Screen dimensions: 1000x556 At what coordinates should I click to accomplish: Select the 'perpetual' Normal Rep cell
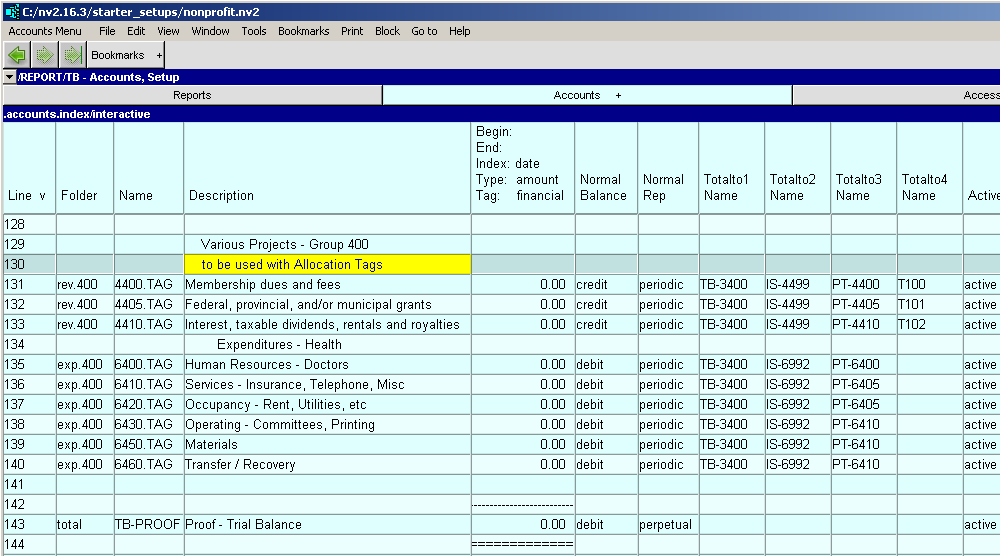click(667, 524)
